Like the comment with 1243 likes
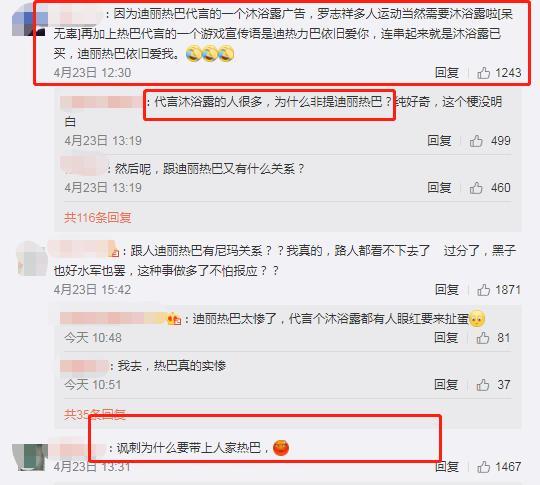540x485 pixels. (x=484, y=73)
